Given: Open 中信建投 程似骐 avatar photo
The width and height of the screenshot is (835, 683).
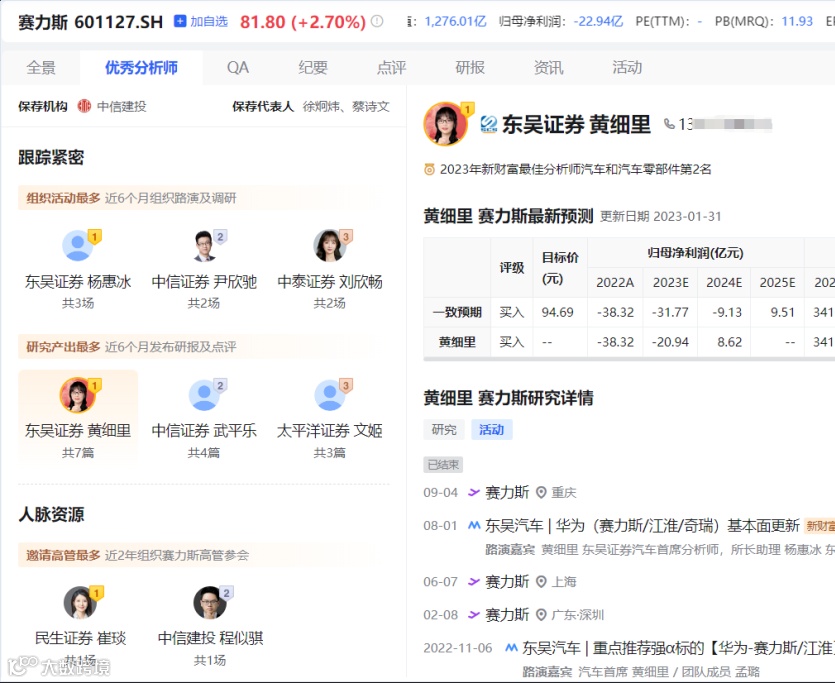Looking at the screenshot, I should [x=210, y=602].
